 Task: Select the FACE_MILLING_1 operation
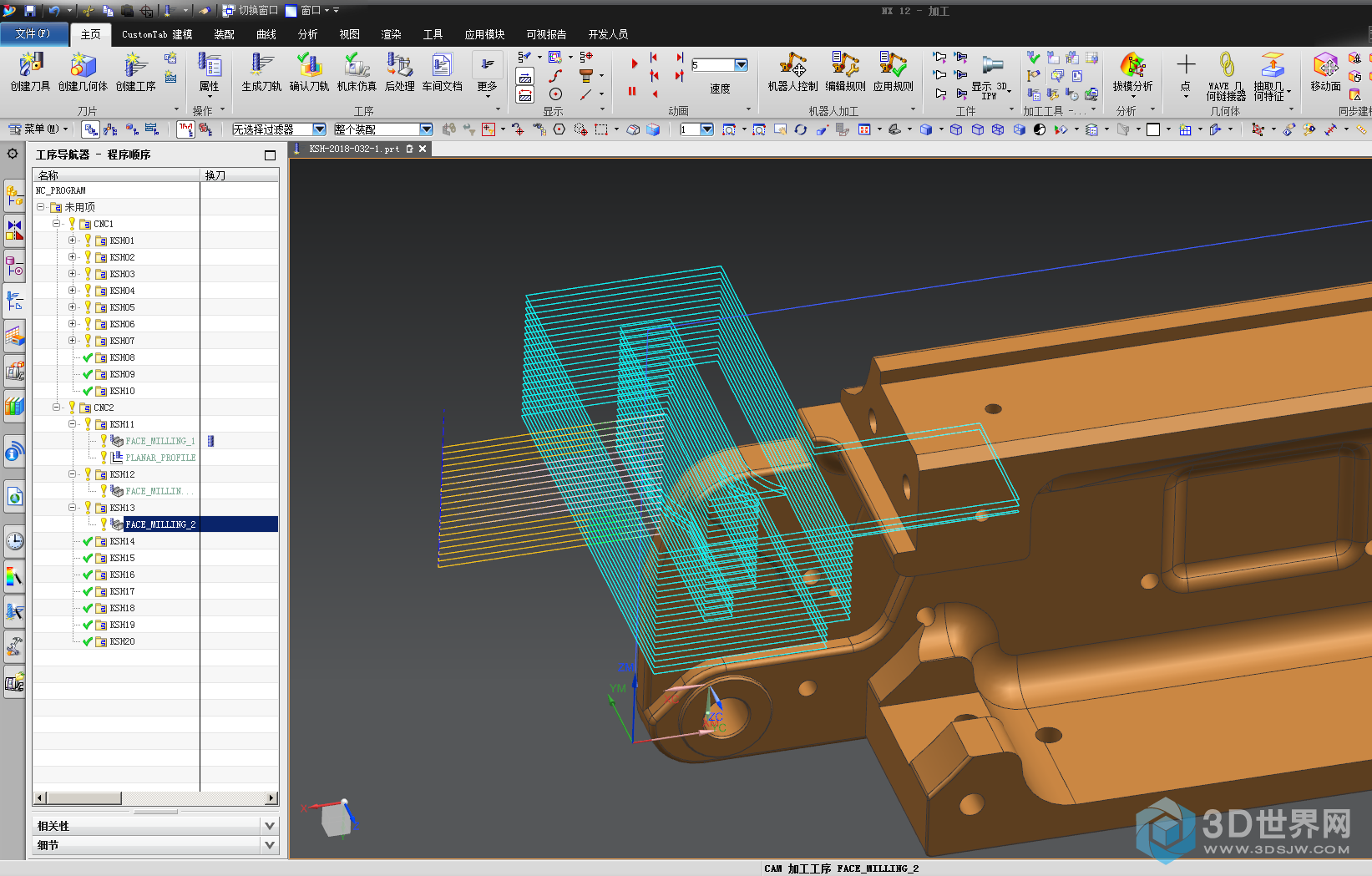coord(160,441)
